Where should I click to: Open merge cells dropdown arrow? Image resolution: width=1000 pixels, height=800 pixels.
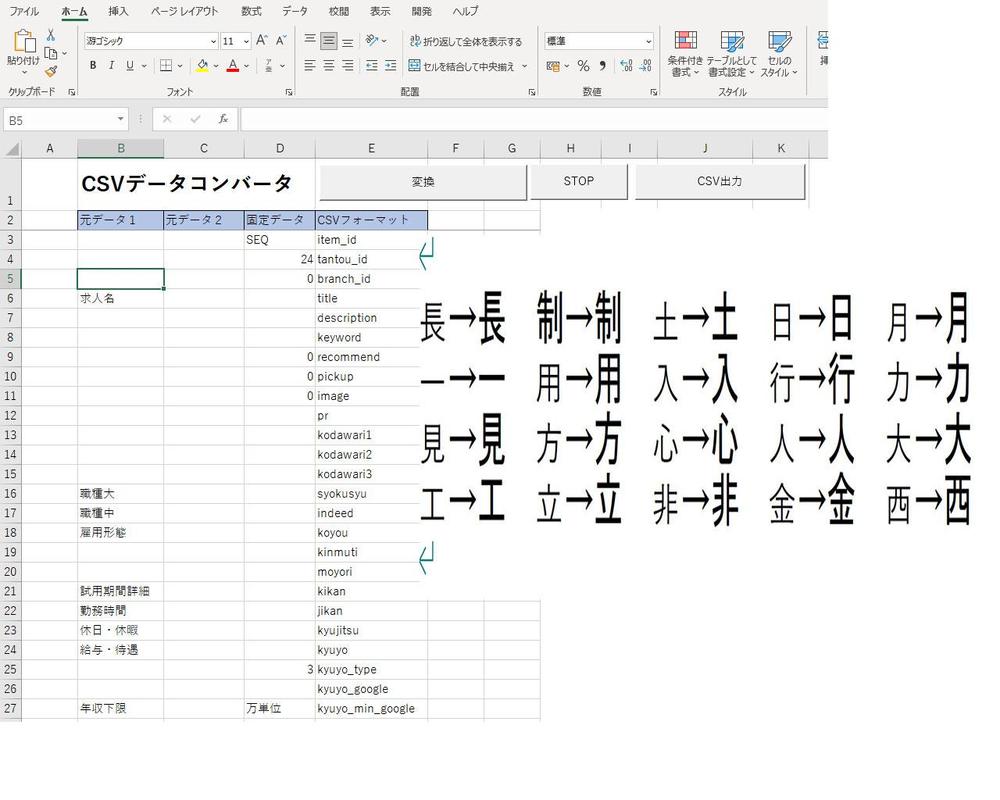coord(525,66)
